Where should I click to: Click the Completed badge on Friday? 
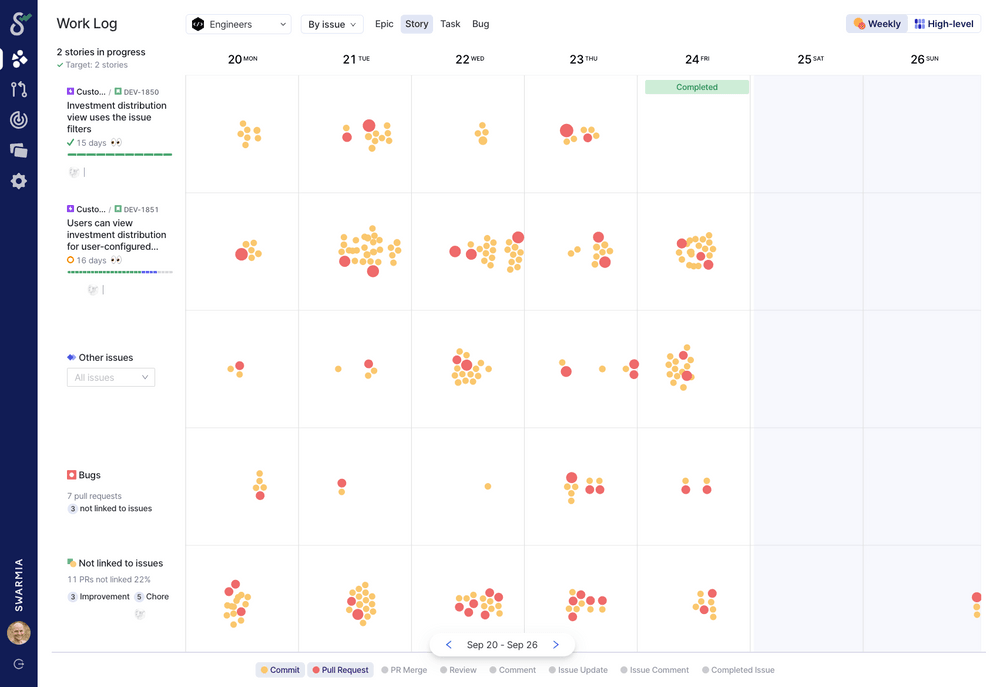(696, 87)
